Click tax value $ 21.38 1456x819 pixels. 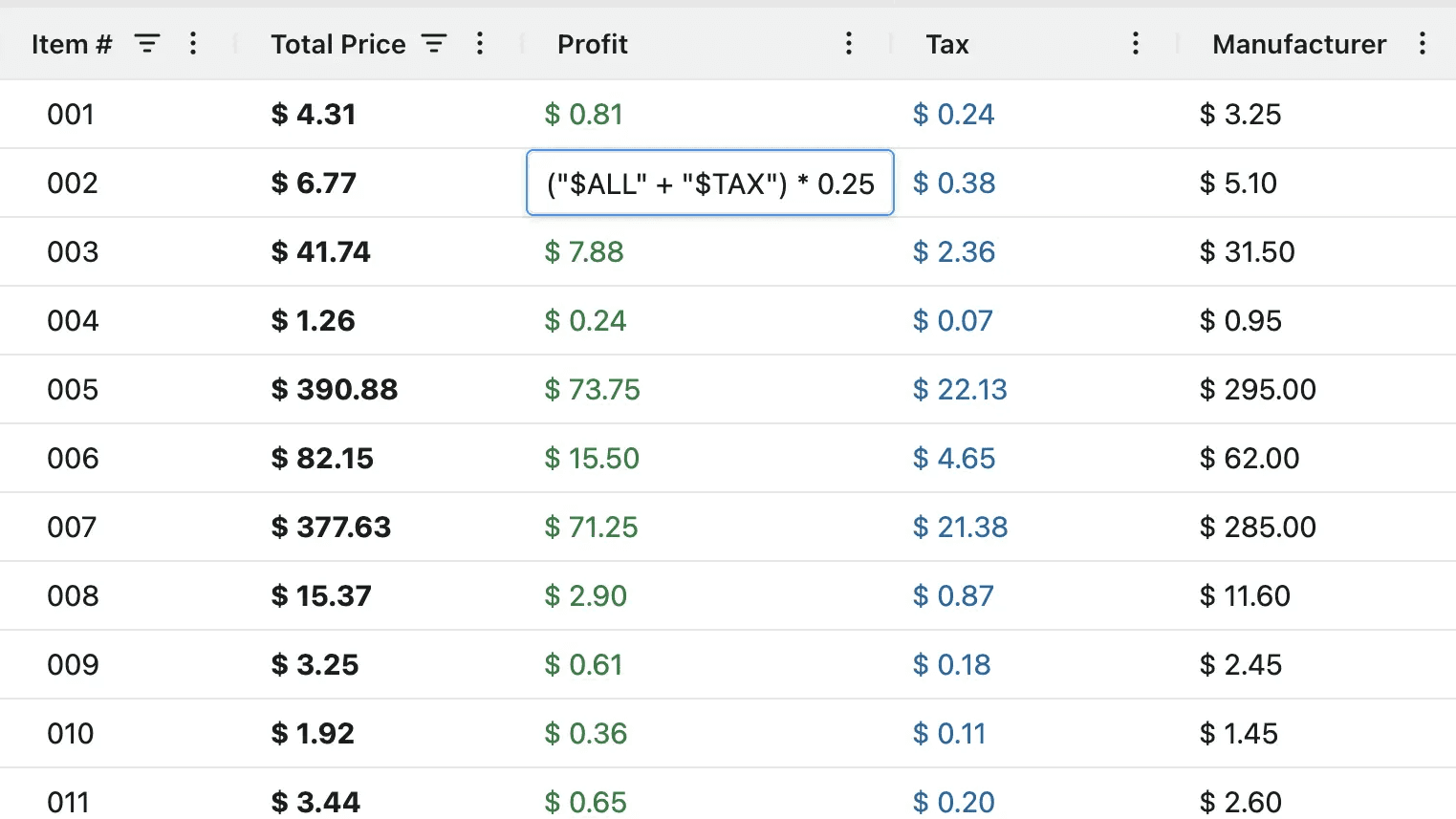point(960,528)
